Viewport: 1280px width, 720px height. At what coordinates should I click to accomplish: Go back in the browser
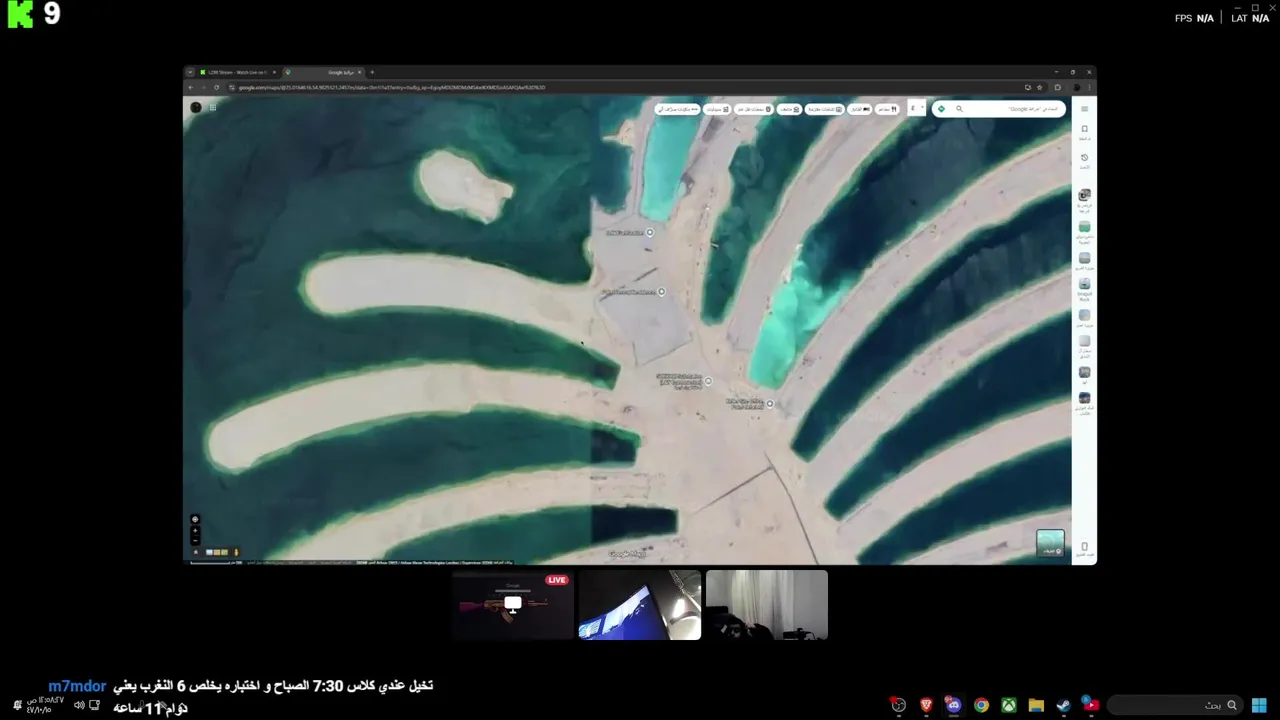tap(191, 87)
